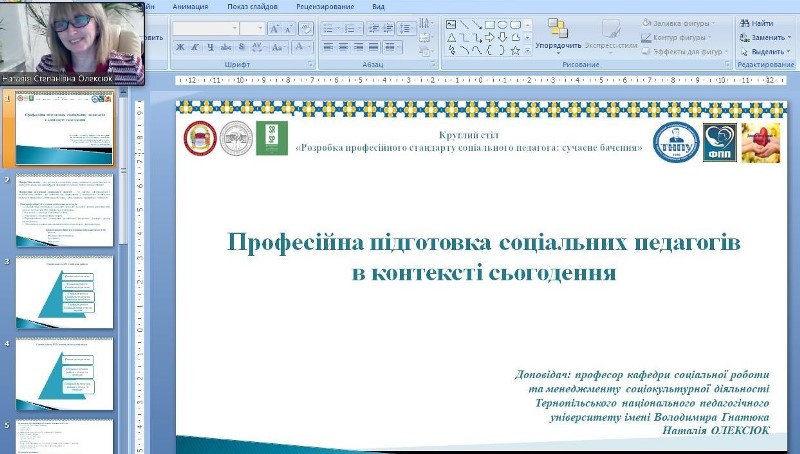The width and height of the screenshot is (800, 454).
Task: Click the Convert to SmartArt icon
Action: coord(424,51)
